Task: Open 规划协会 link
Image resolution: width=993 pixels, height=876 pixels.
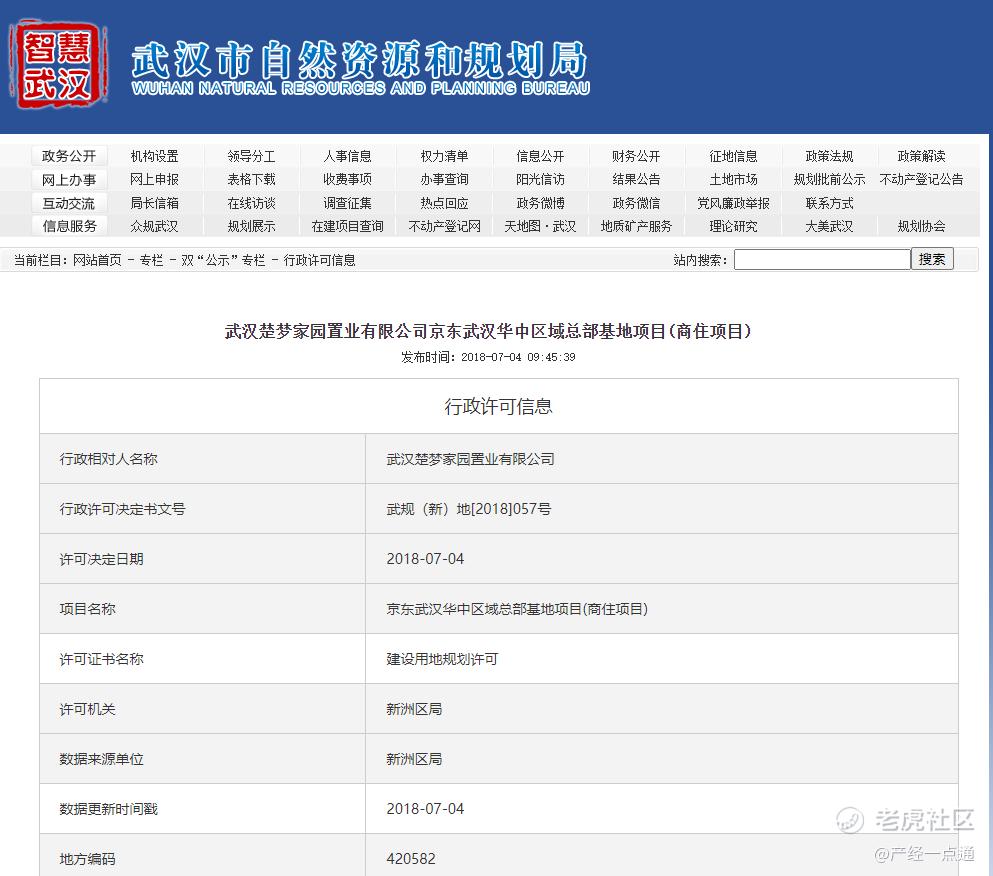Action: click(x=921, y=226)
